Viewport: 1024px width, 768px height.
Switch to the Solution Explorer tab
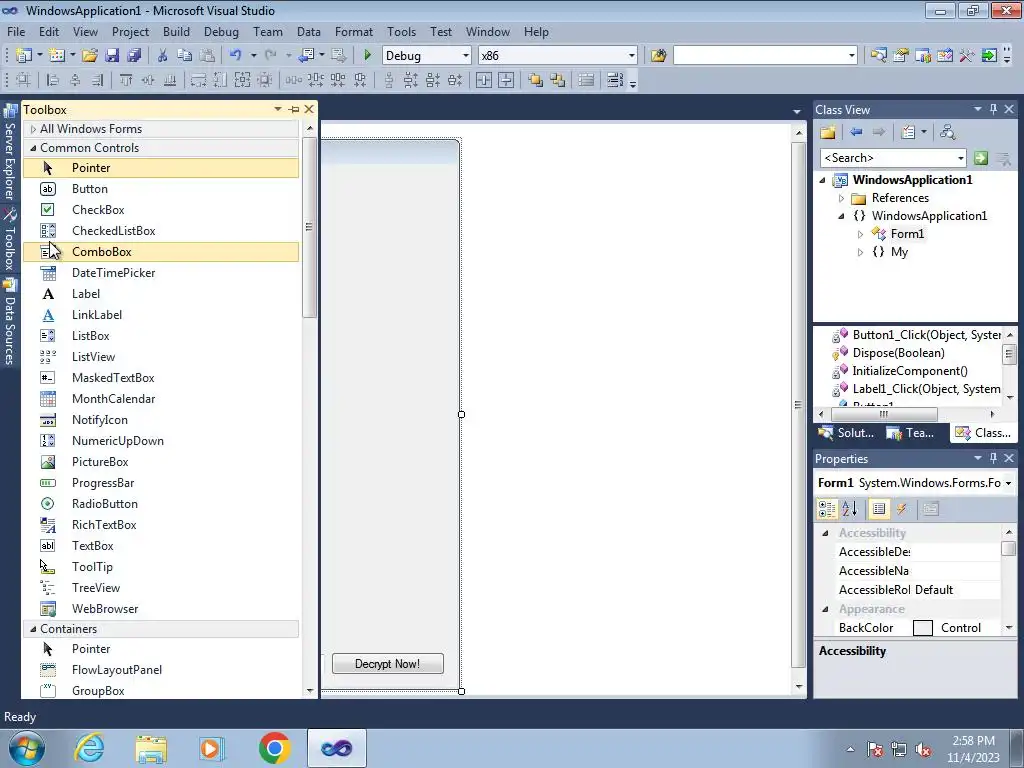coord(846,433)
